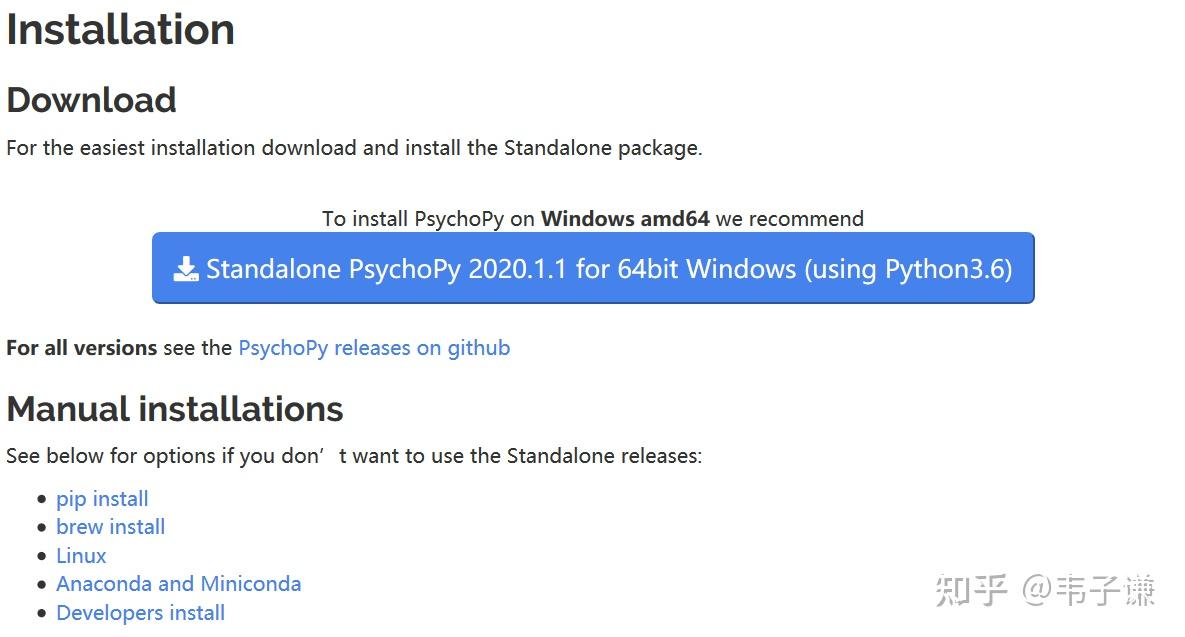Click the Manual installations heading

coord(174,409)
